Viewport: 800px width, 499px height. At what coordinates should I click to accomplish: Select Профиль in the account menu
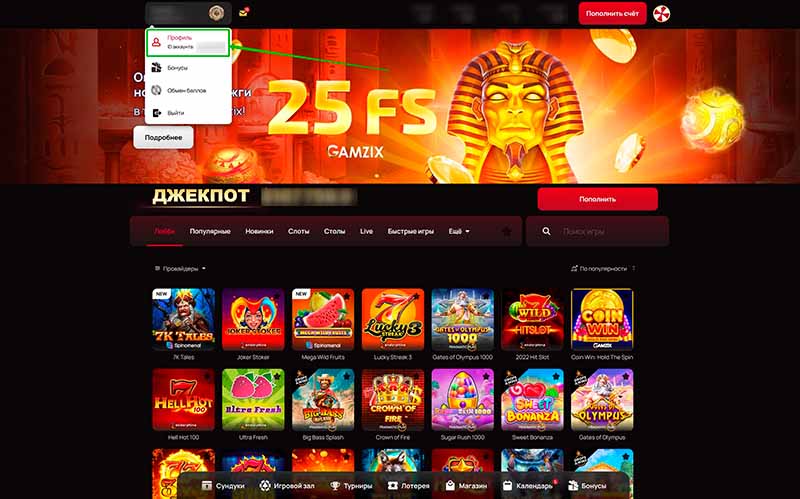tap(188, 42)
